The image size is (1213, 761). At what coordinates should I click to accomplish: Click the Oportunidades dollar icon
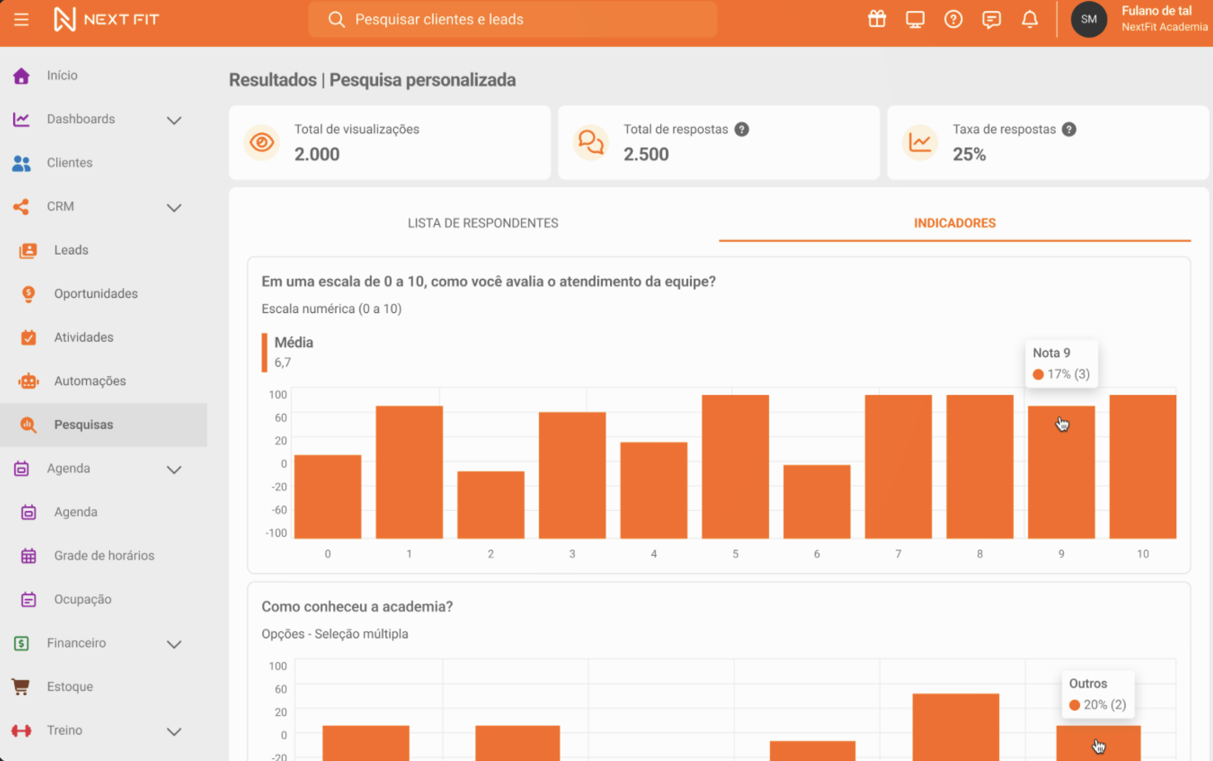(x=28, y=294)
